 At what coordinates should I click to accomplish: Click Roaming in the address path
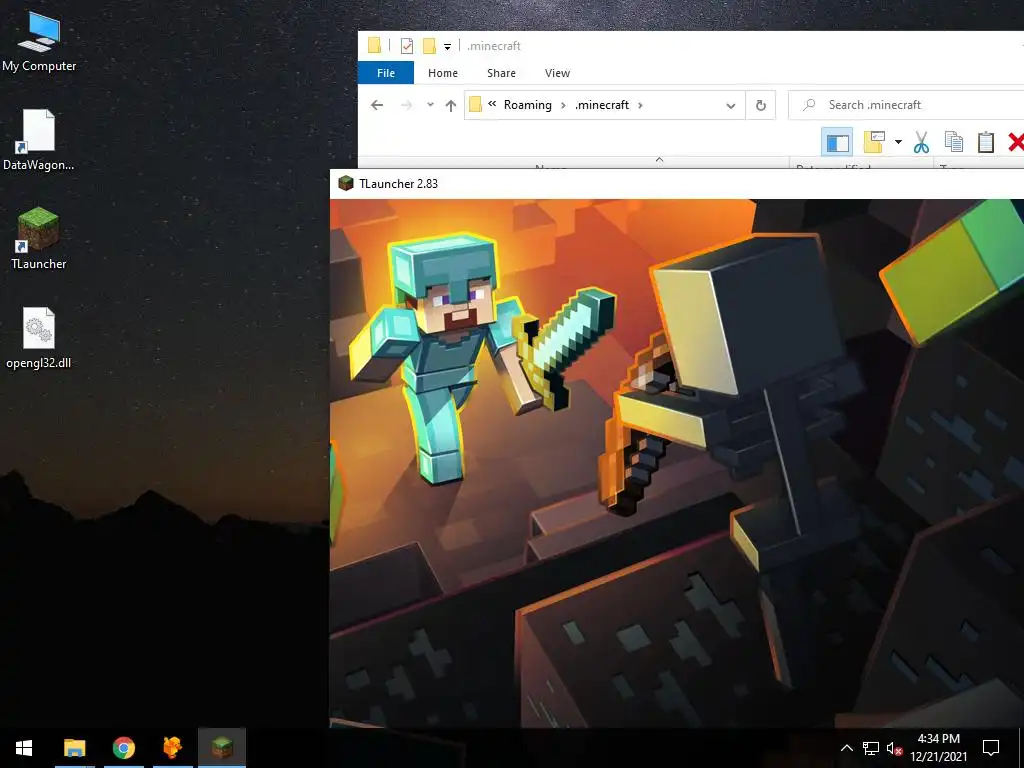pyautogui.click(x=528, y=105)
